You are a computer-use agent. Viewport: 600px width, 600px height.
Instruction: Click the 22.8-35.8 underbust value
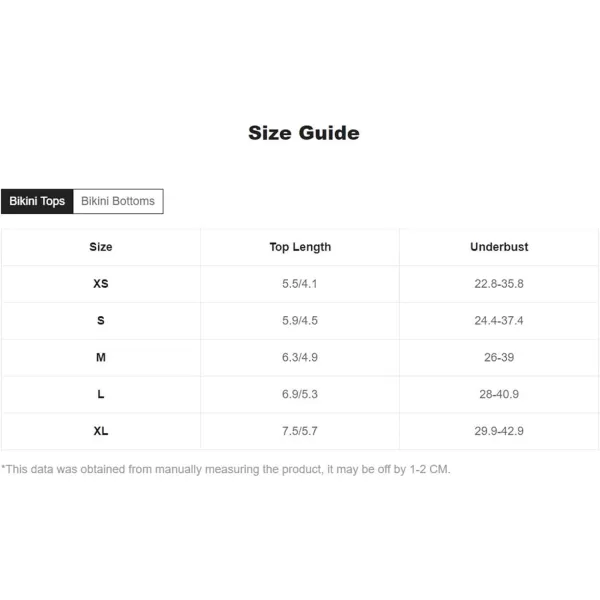coord(499,284)
